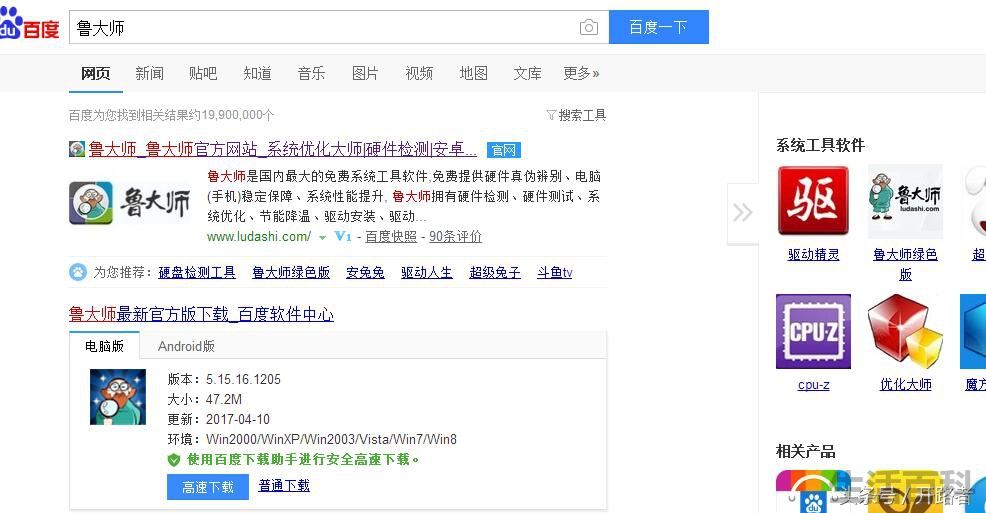Switch to the 贴吧 tab
Viewport: 986px width, 513px height.
coord(203,74)
